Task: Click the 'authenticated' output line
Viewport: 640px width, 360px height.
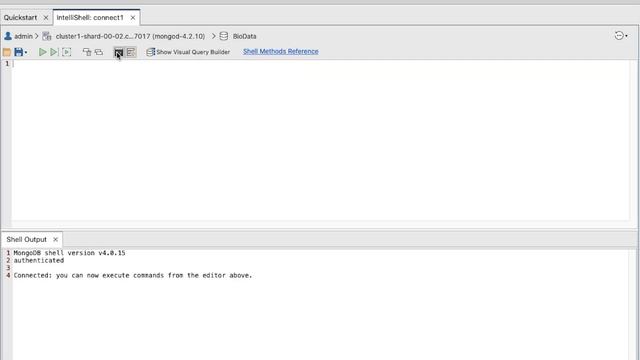Action: click(39, 260)
